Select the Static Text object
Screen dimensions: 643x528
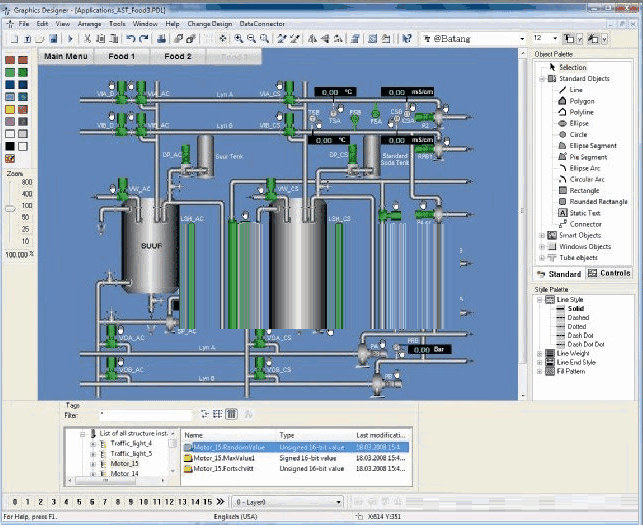(585, 212)
